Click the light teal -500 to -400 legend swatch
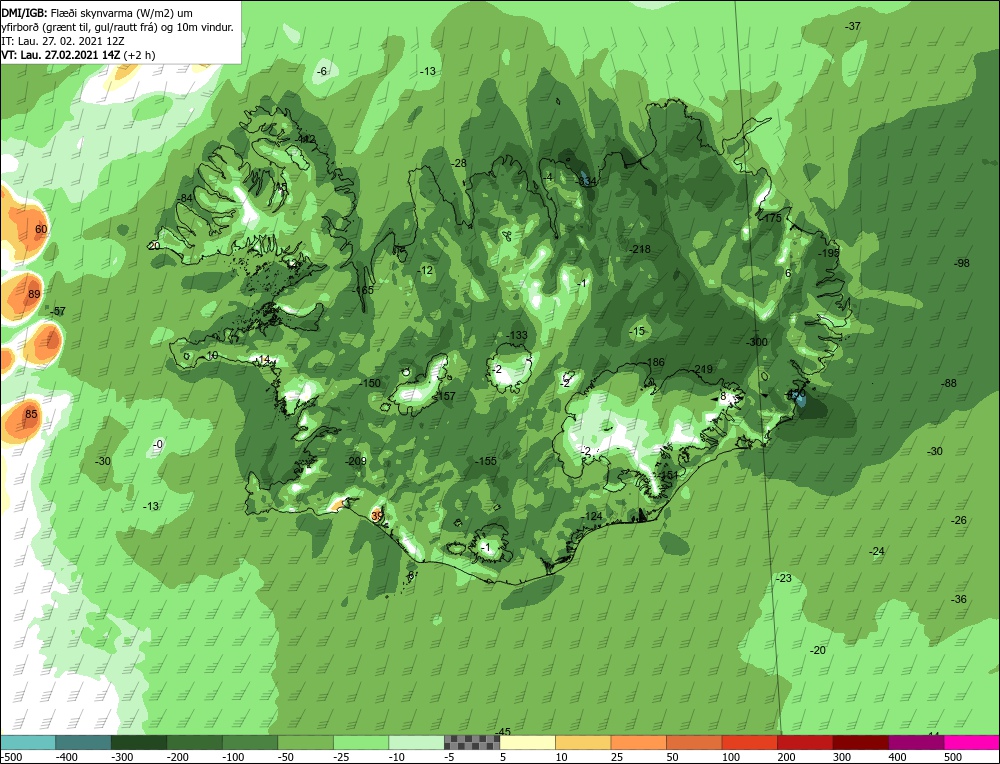This screenshot has width=1000, height=764. 28,742
